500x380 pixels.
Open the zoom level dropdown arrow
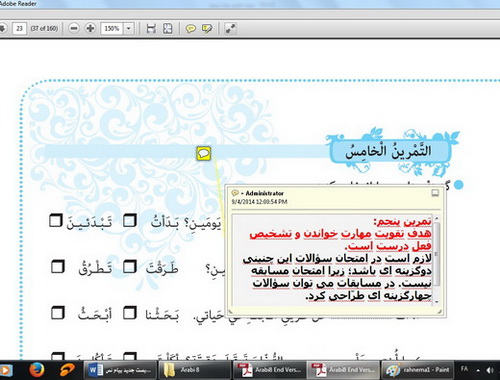coord(129,29)
